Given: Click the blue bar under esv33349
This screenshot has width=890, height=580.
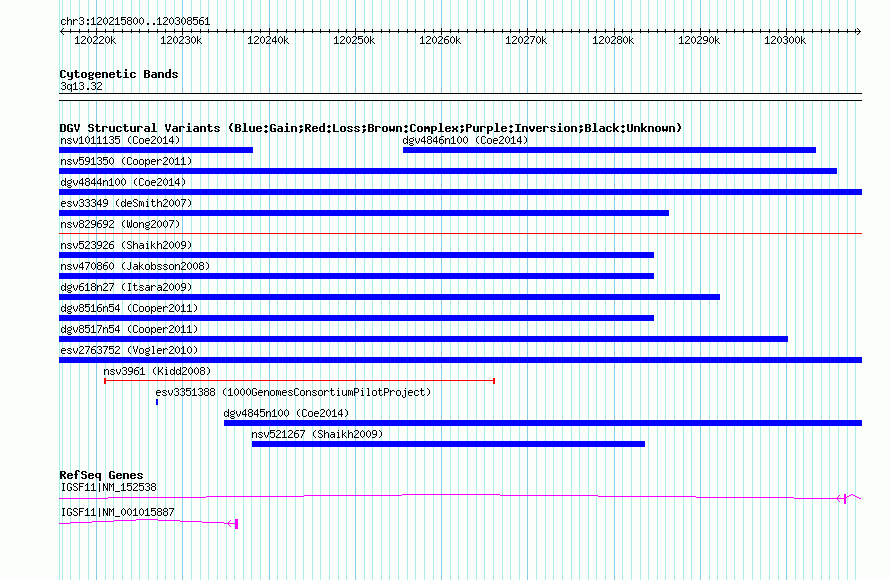Looking at the screenshot, I should point(364,213).
